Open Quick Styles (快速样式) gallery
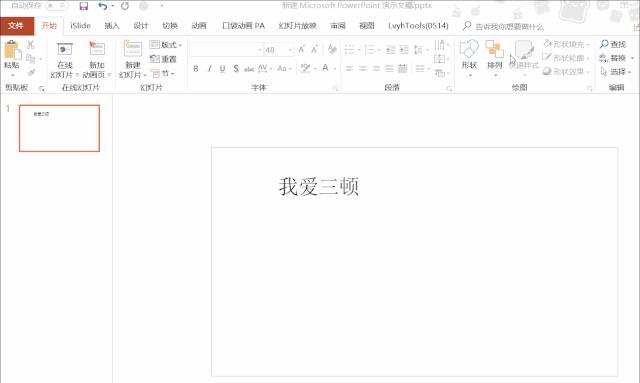 click(x=524, y=58)
